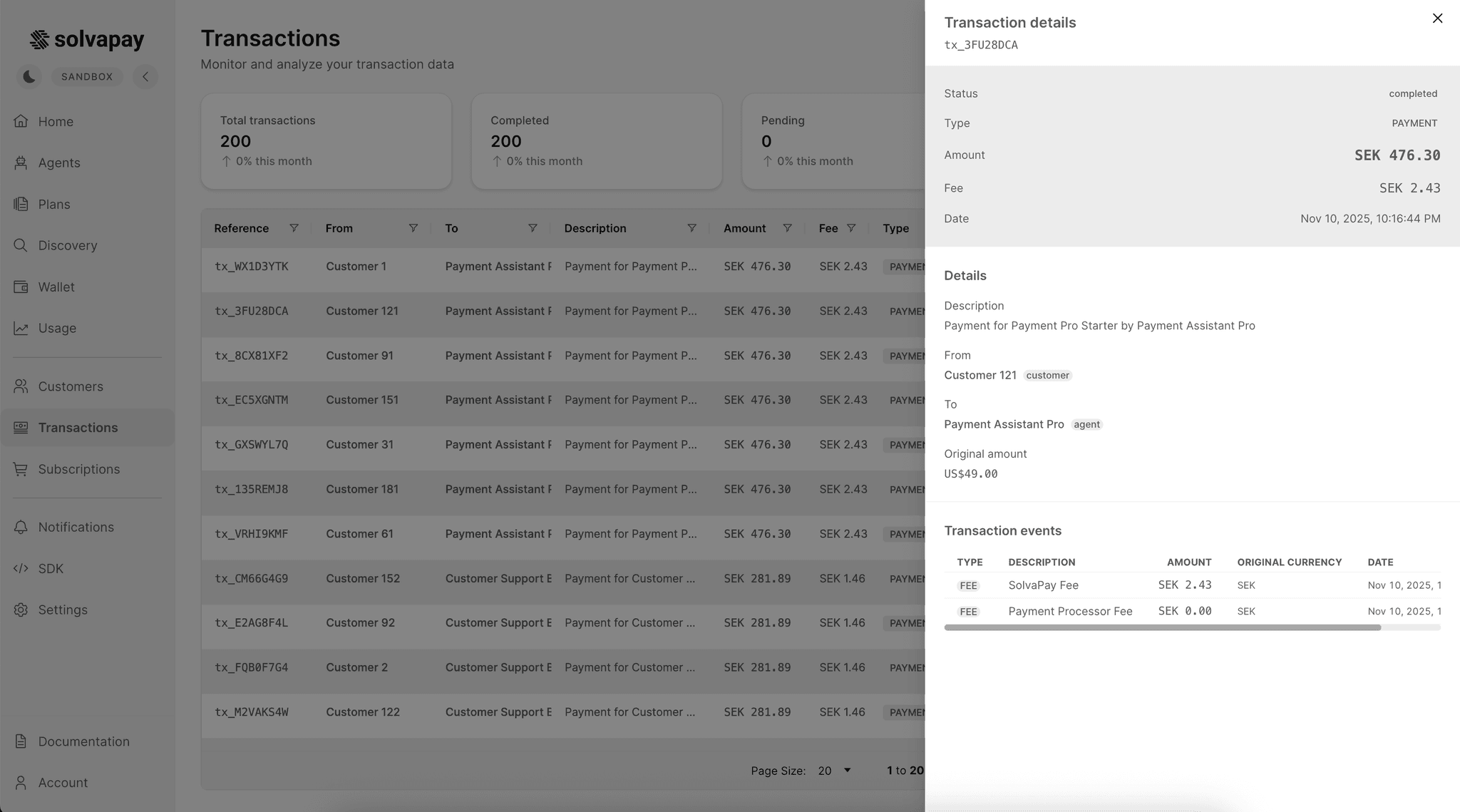Image resolution: width=1460 pixels, height=812 pixels.
Task: View Usage statistics via sidebar icon
Action: [x=57, y=328]
